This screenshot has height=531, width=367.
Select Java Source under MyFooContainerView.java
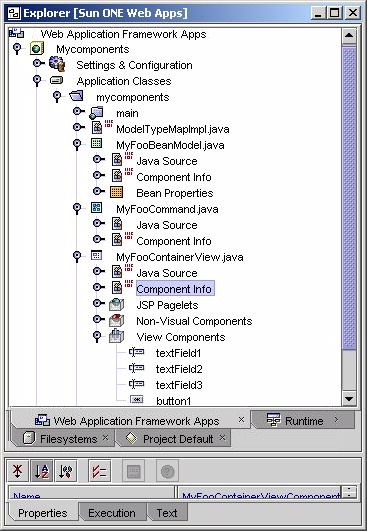coord(167,273)
